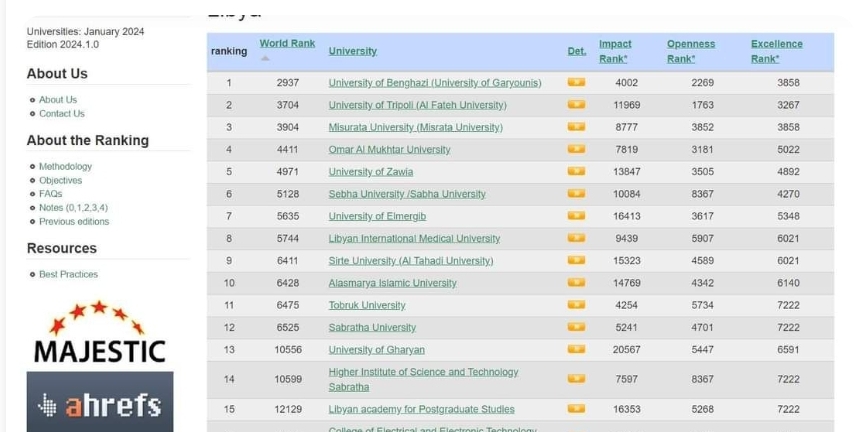
Task: Open the FAQs link
Action: (x=51, y=194)
